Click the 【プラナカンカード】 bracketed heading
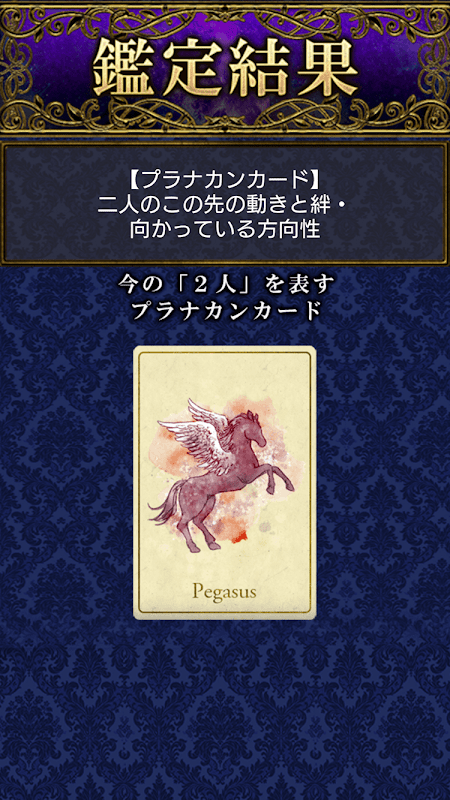 [x=224, y=180]
